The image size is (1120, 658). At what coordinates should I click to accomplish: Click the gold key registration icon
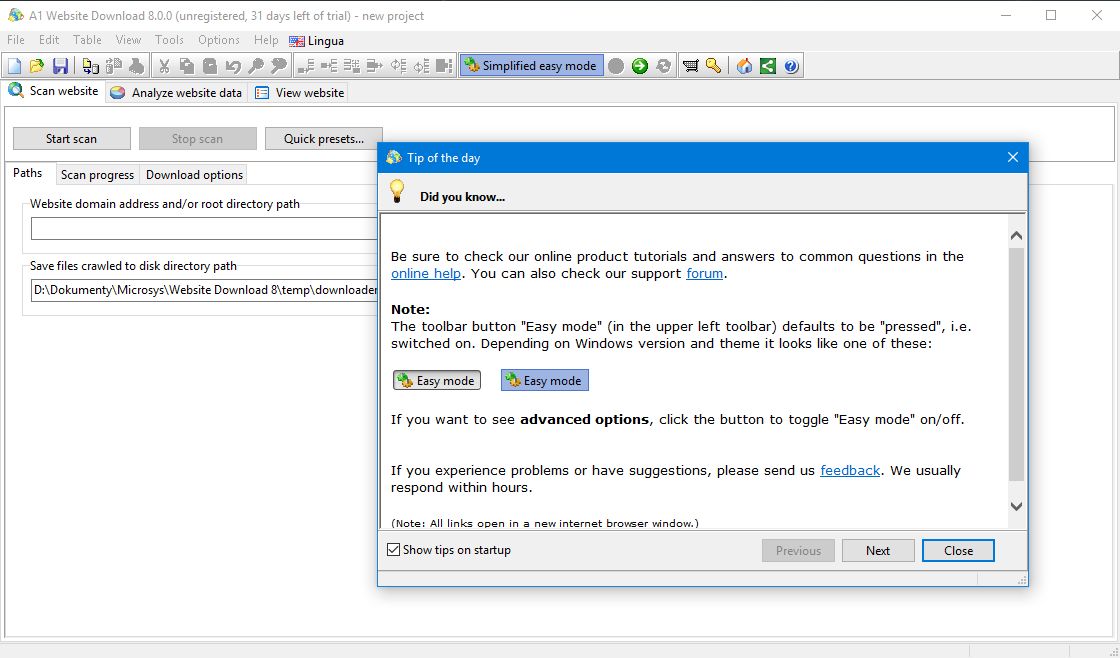click(x=714, y=66)
